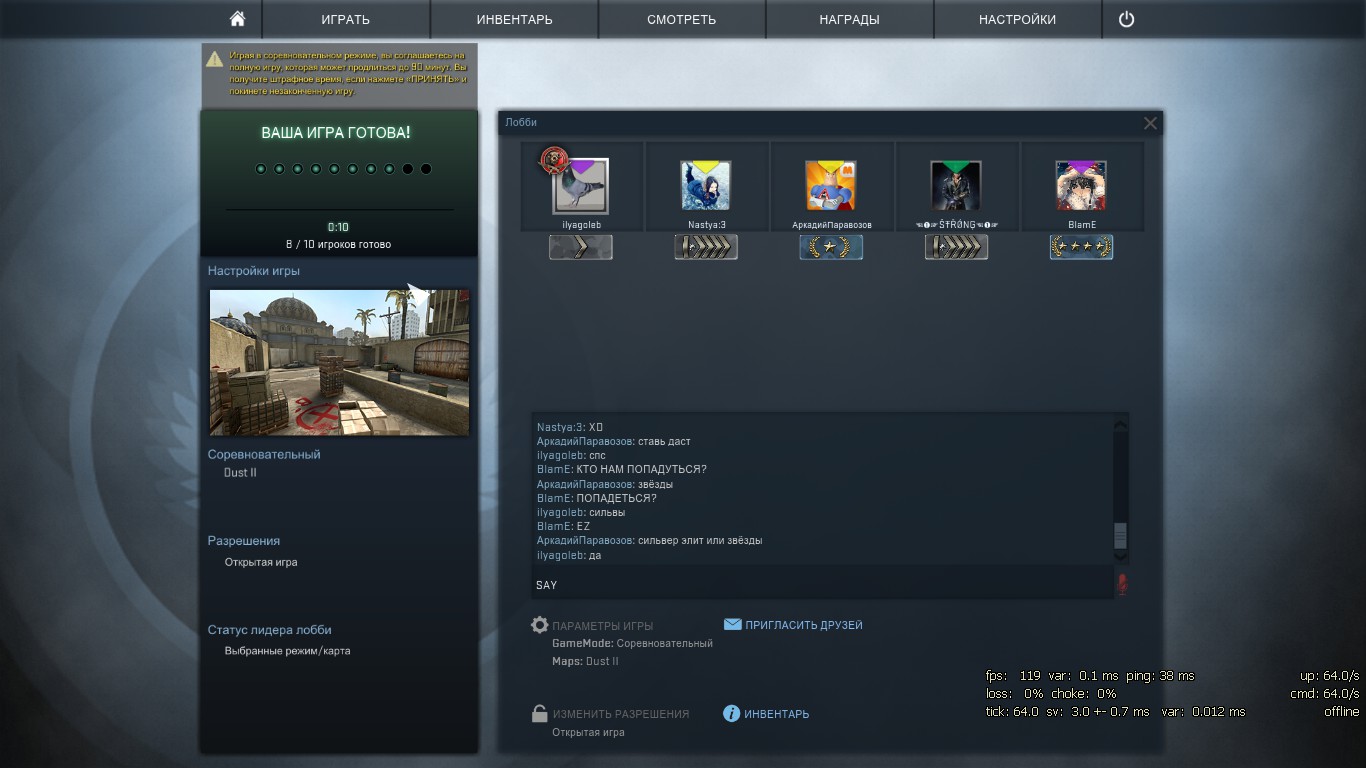
Task: Click chat line "BlamE: EZ"
Action: tap(564, 526)
